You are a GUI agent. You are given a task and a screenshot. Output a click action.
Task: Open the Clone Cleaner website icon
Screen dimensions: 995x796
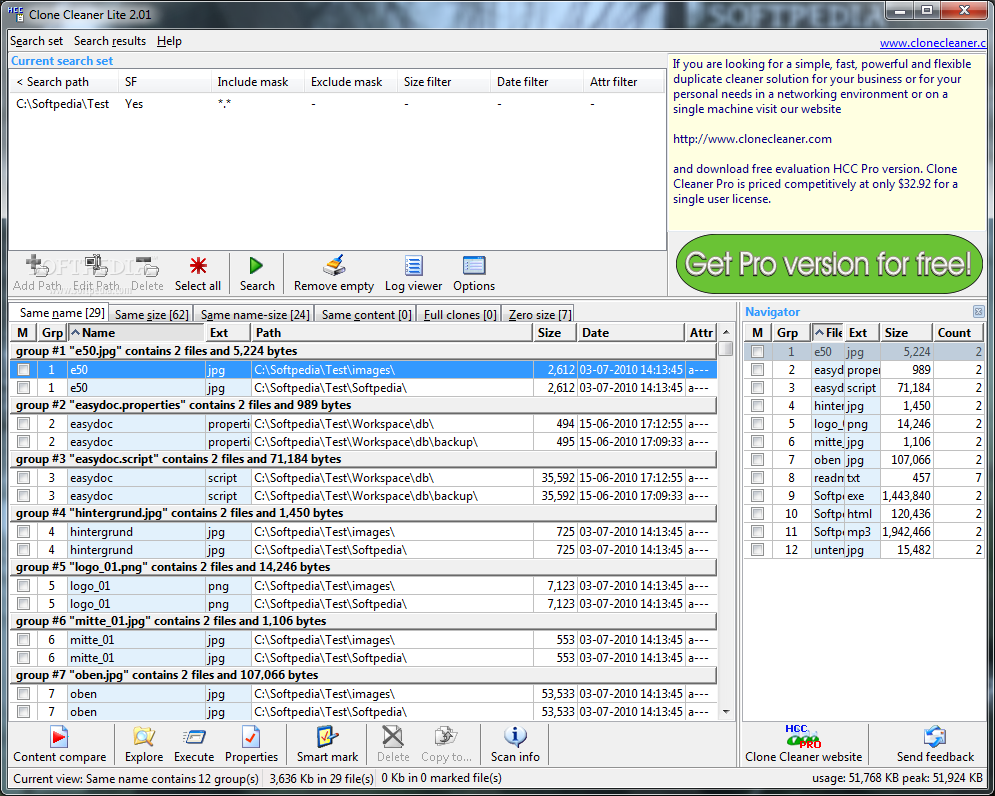(x=803, y=737)
